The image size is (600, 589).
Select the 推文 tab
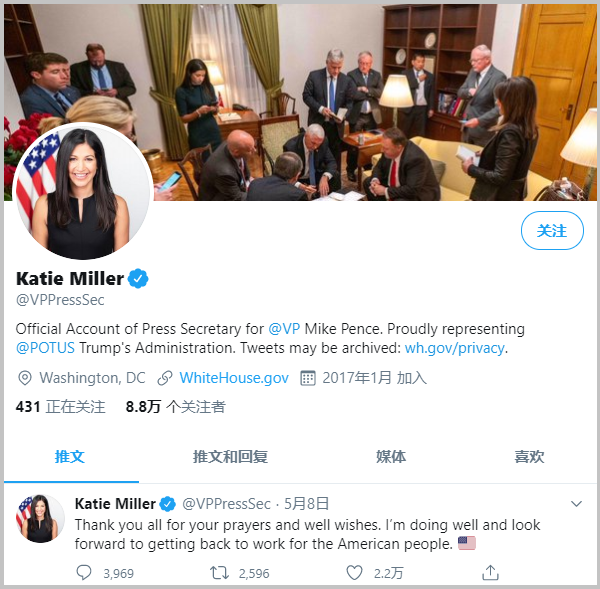tap(69, 457)
